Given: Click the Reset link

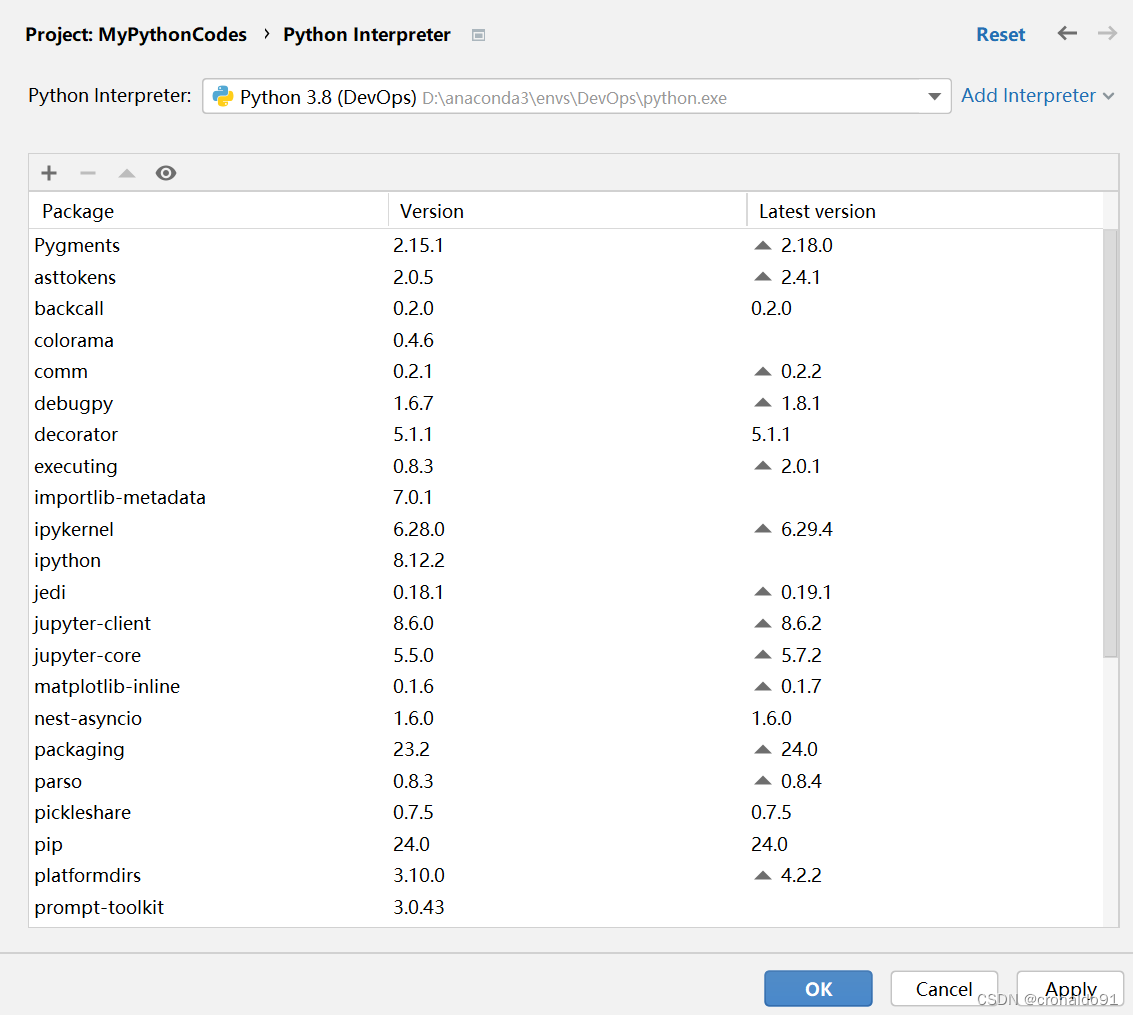Looking at the screenshot, I should tap(1000, 35).
